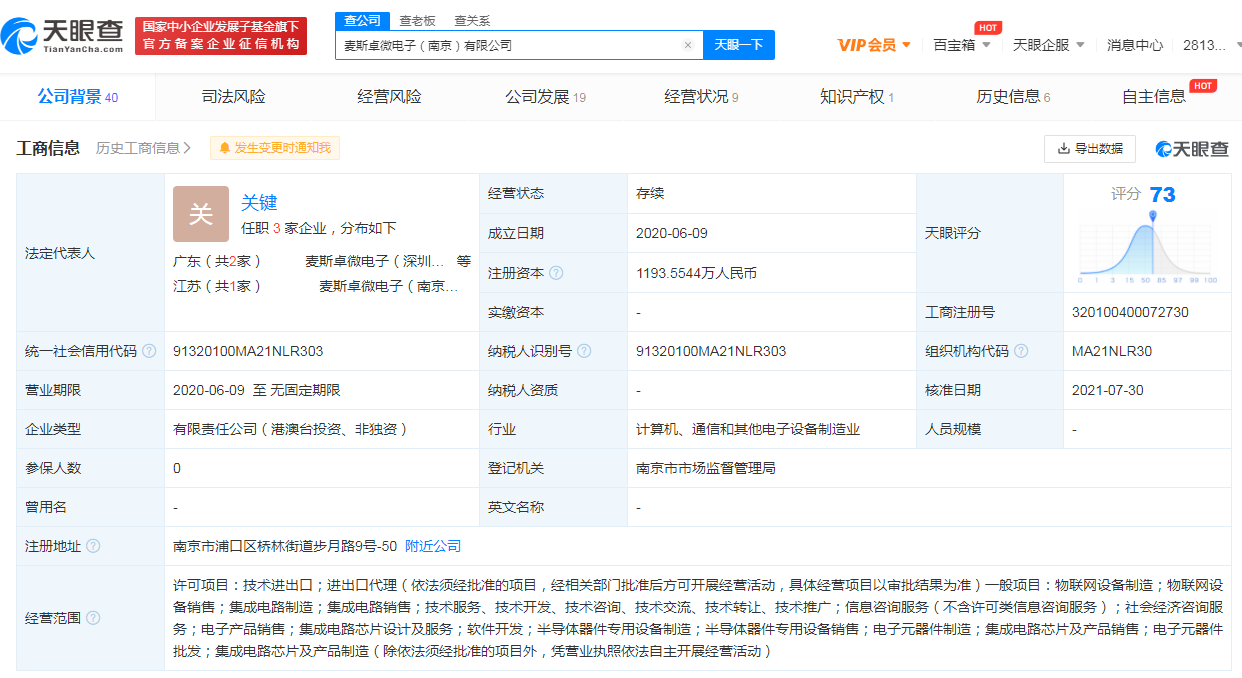1242x678 pixels.
Task: Click the TianYanCha logo in header
Action: coord(62,35)
